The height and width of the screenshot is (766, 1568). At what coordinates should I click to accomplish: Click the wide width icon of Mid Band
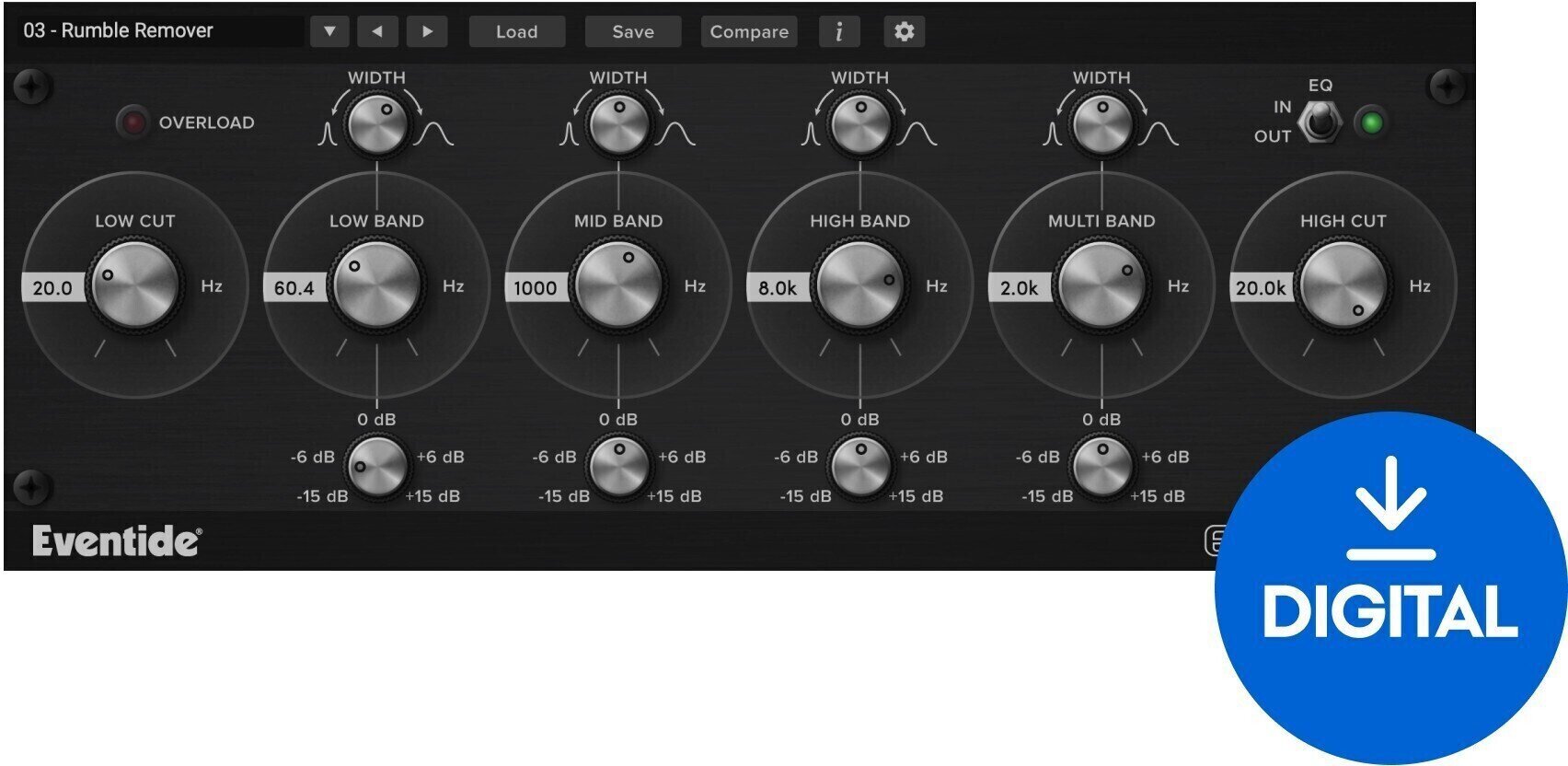(674, 134)
